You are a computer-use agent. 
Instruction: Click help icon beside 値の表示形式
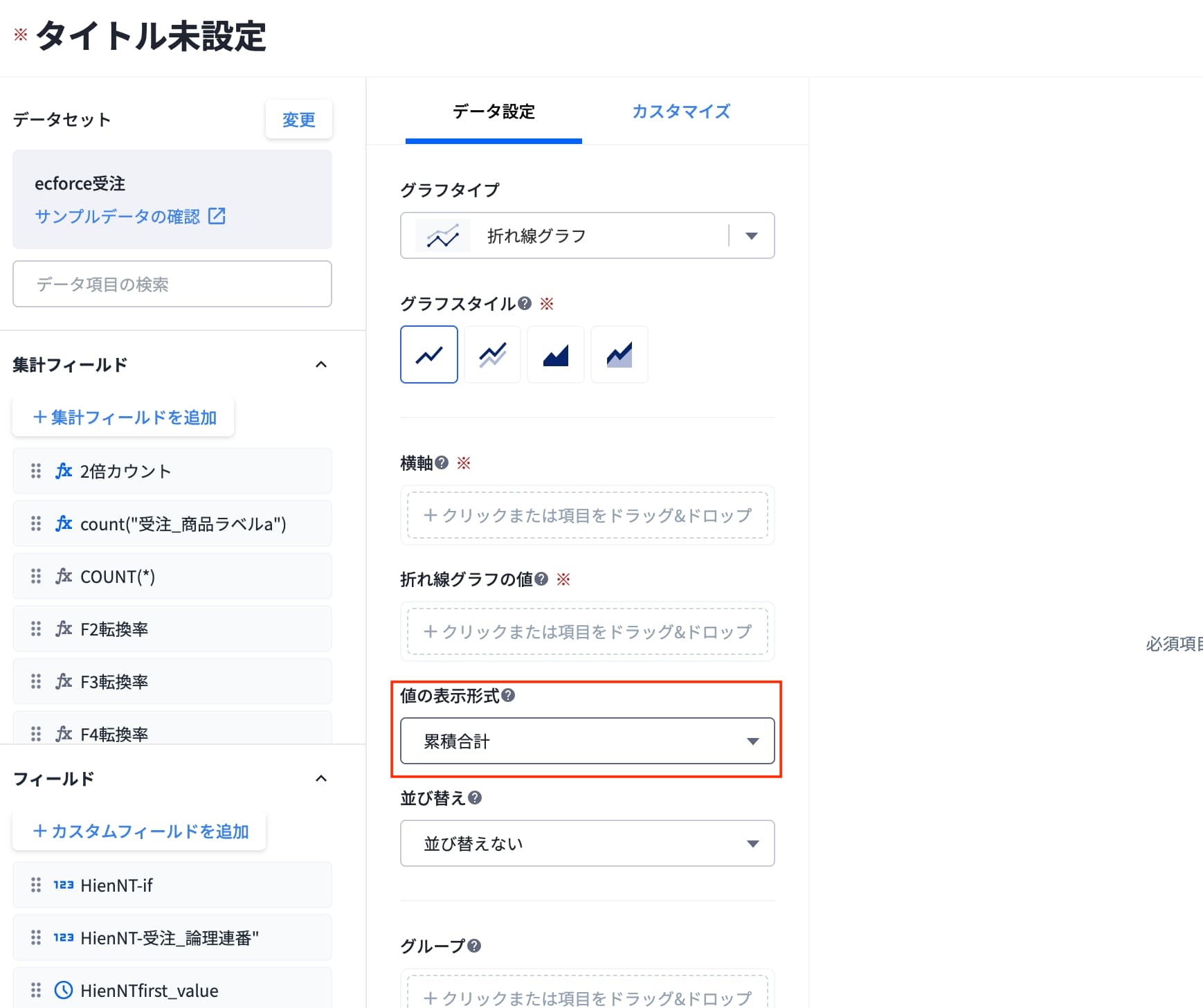pos(508,695)
